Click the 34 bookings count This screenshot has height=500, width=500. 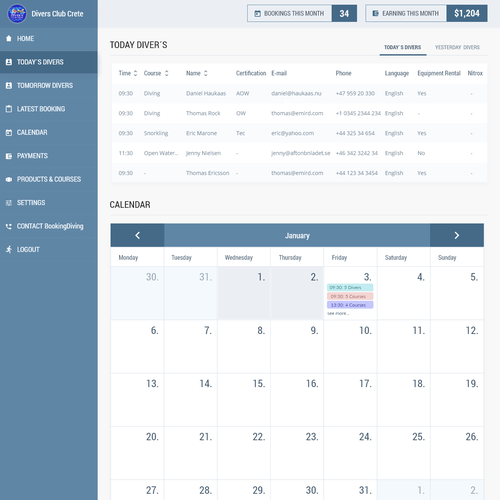[x=344, y=13]
